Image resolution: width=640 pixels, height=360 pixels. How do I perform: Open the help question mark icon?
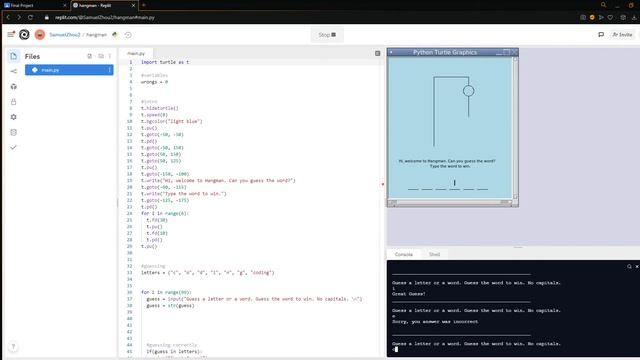13,347
